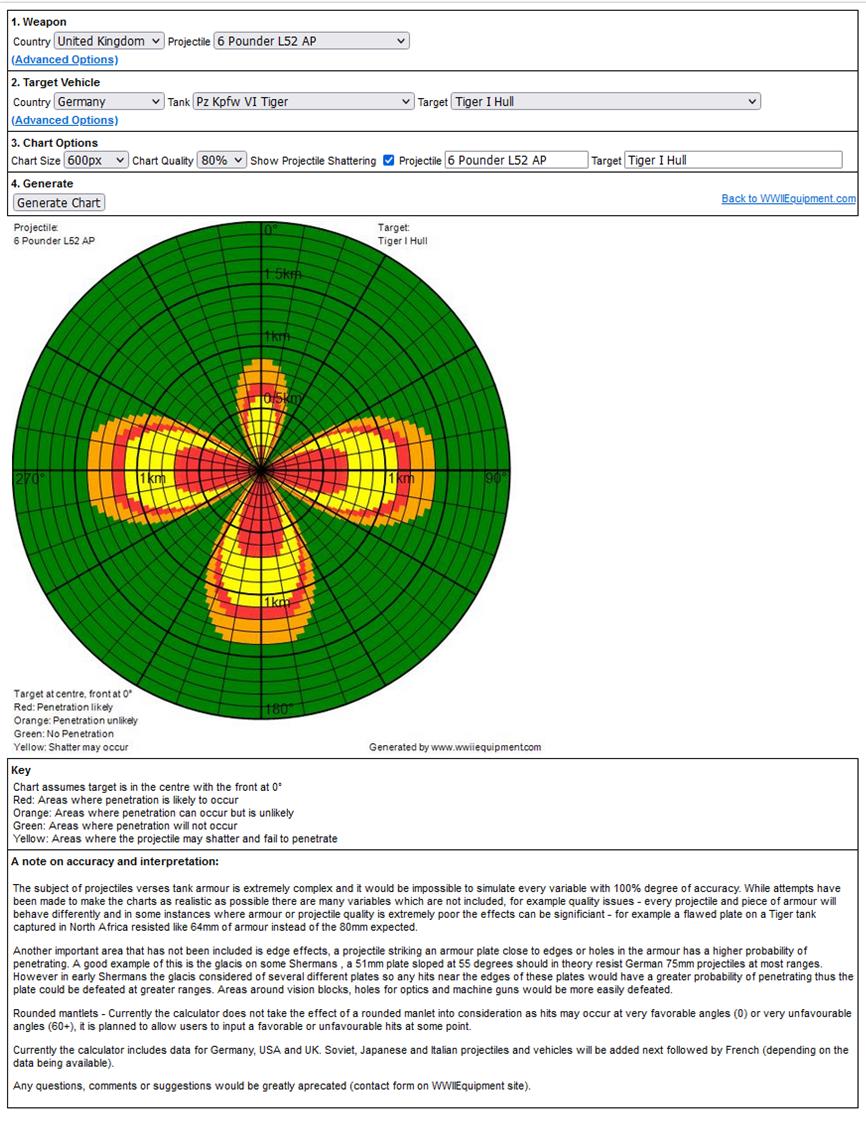The width and height of the screenshot is (866, 1124).
Task: Open the Chart Quality dropdown showing 80%
Action: [x=222, y=161]
